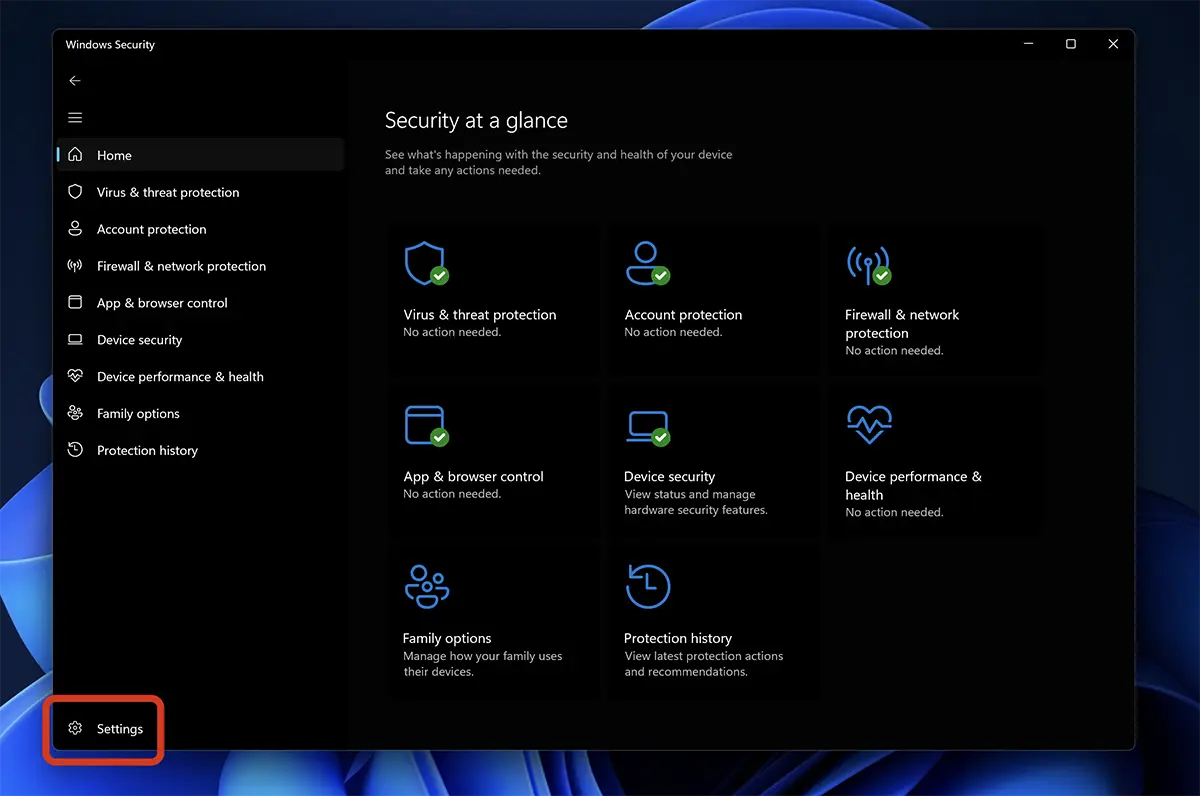Click the large Account protection person icon

point(647,263)
